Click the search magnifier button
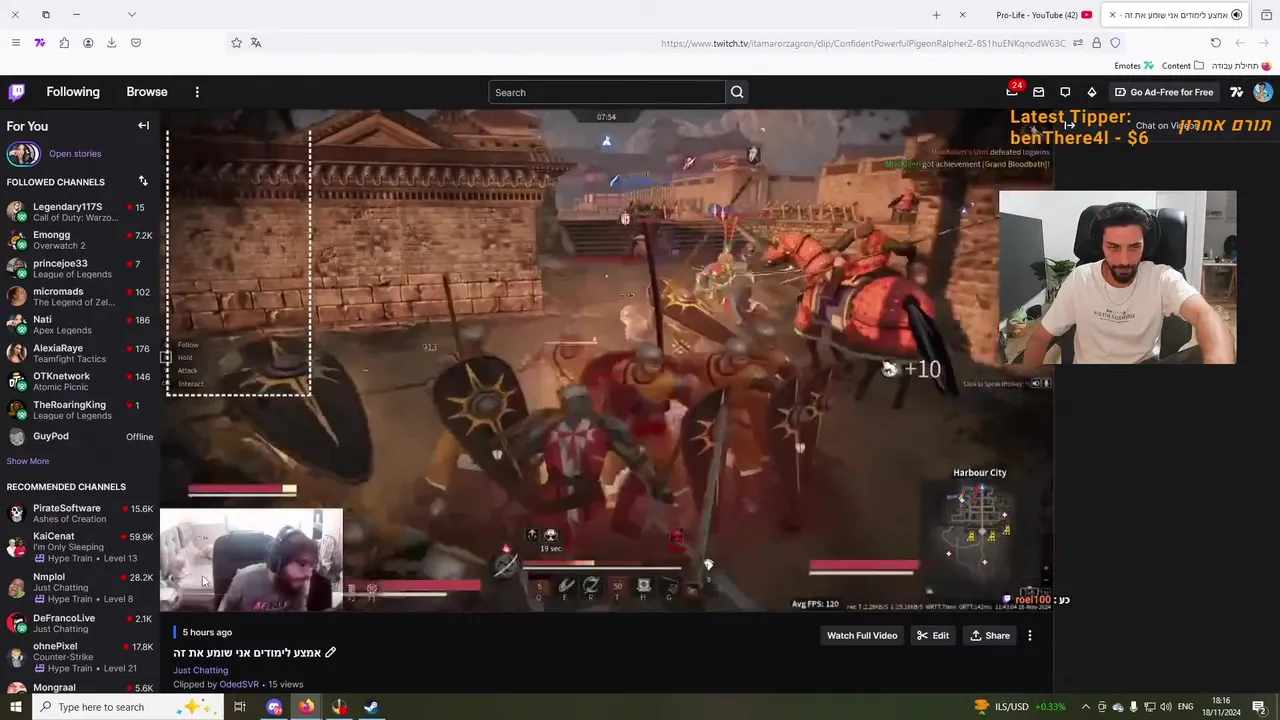This screenshot has width=1280, height=720. pyautogui.click(x=737, y=92)
